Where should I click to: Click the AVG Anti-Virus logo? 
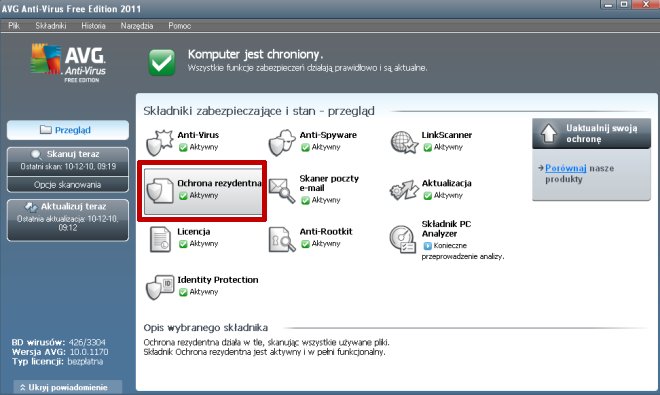(x=69, y=63)
